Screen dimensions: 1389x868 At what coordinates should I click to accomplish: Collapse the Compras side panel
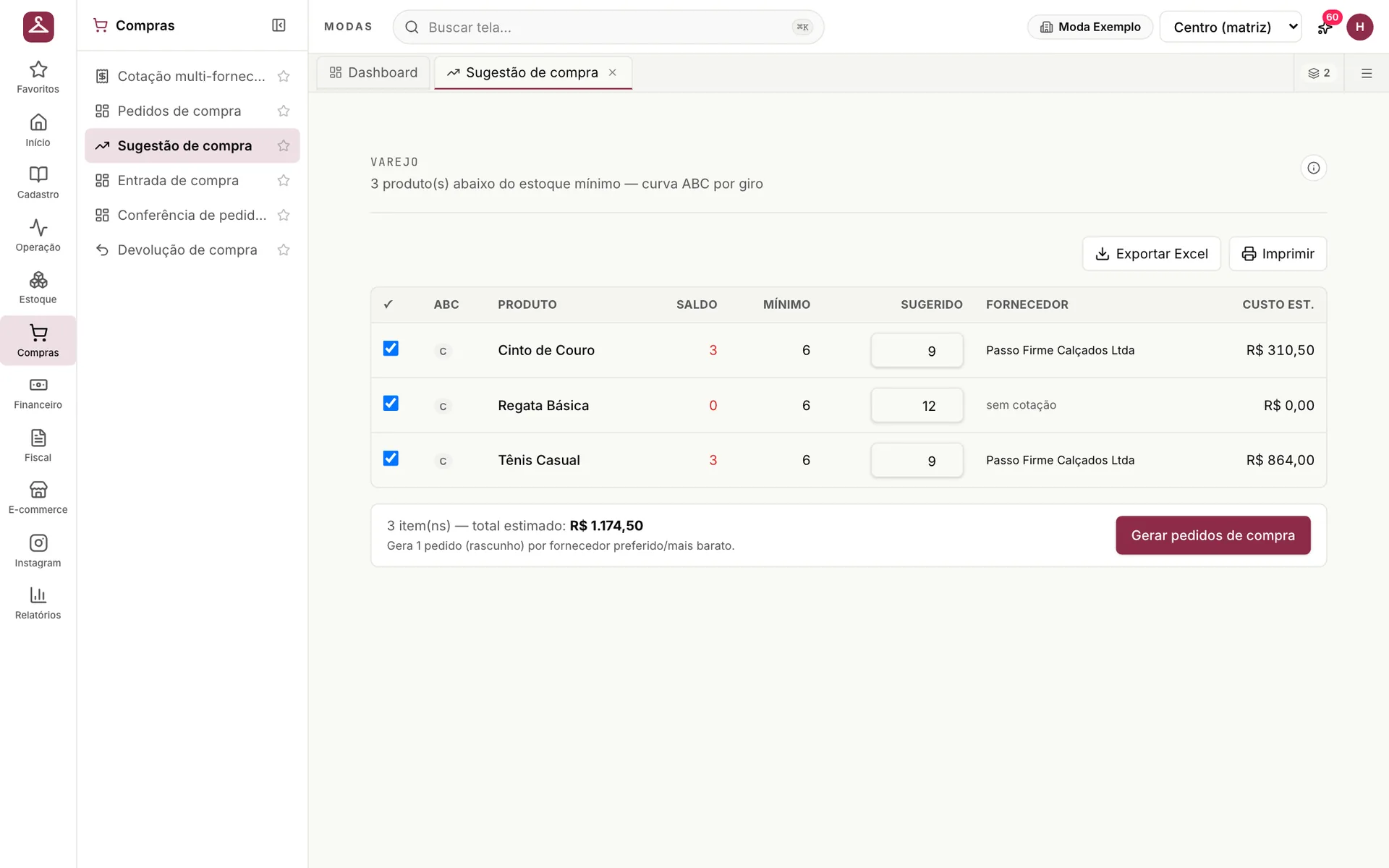(x=279, y=25)
